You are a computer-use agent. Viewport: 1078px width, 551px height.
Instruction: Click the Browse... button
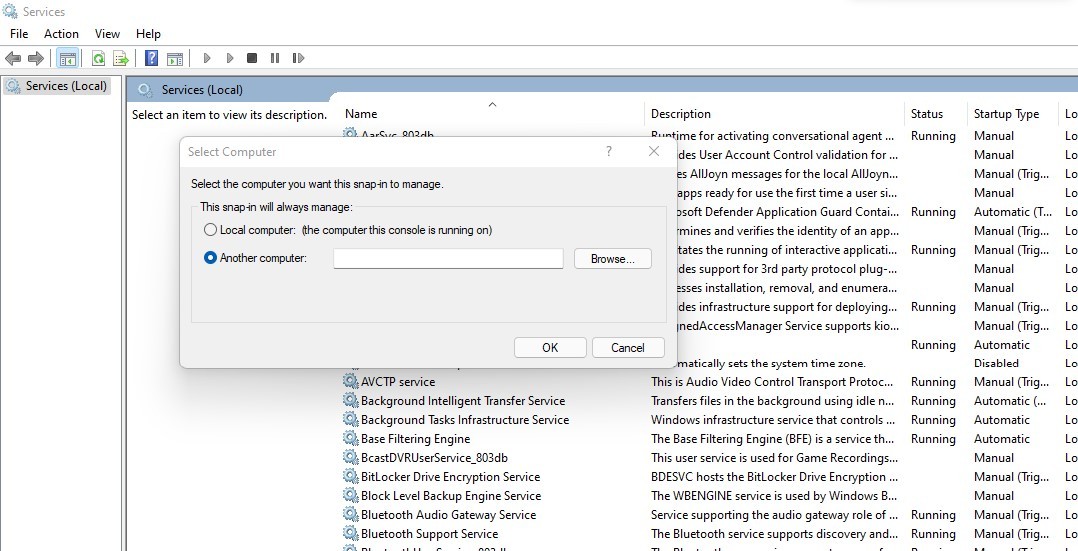(612, 259)
